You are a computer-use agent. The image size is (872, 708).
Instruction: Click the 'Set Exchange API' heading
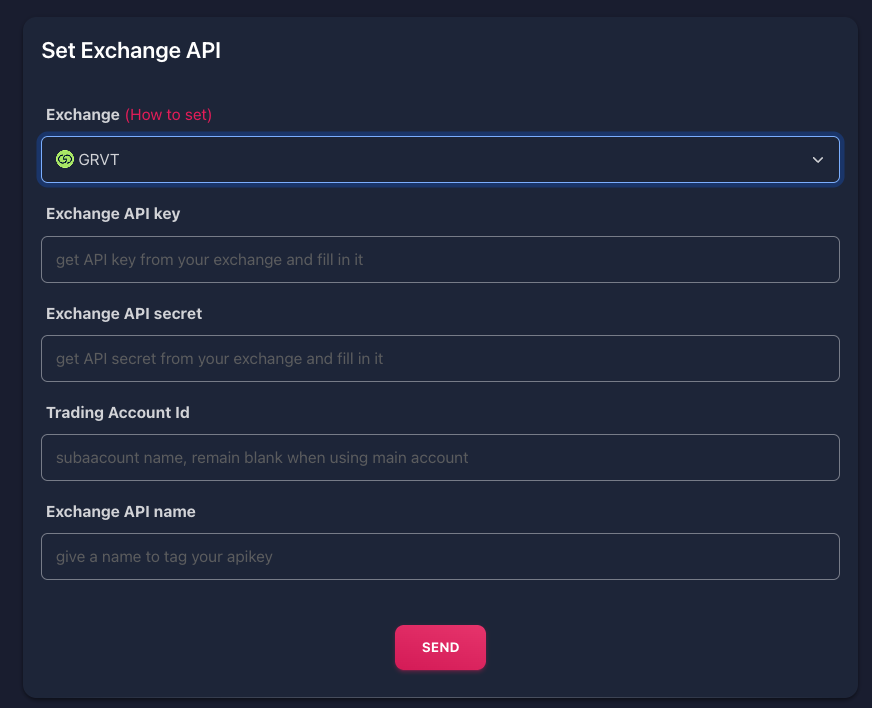131,51
